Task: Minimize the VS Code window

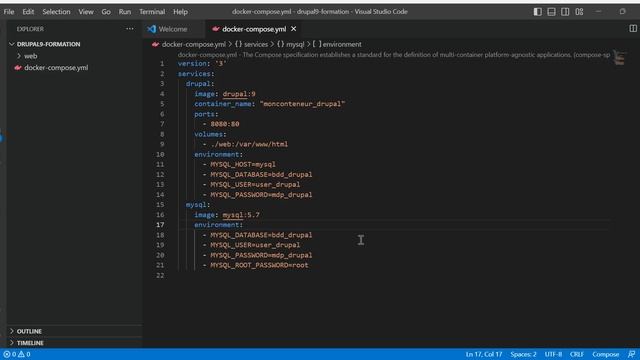Action: pyautogui.click(x=598, y=11)
